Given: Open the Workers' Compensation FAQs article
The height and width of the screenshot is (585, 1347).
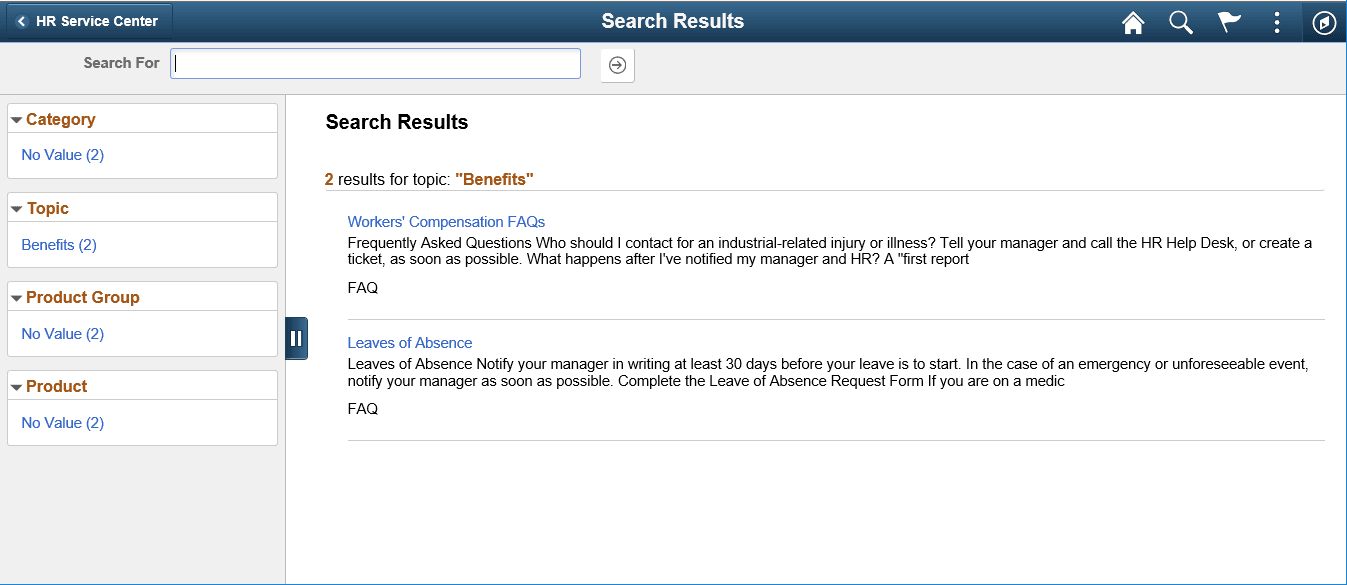Looking at the screenshot, I should (446, 221).
